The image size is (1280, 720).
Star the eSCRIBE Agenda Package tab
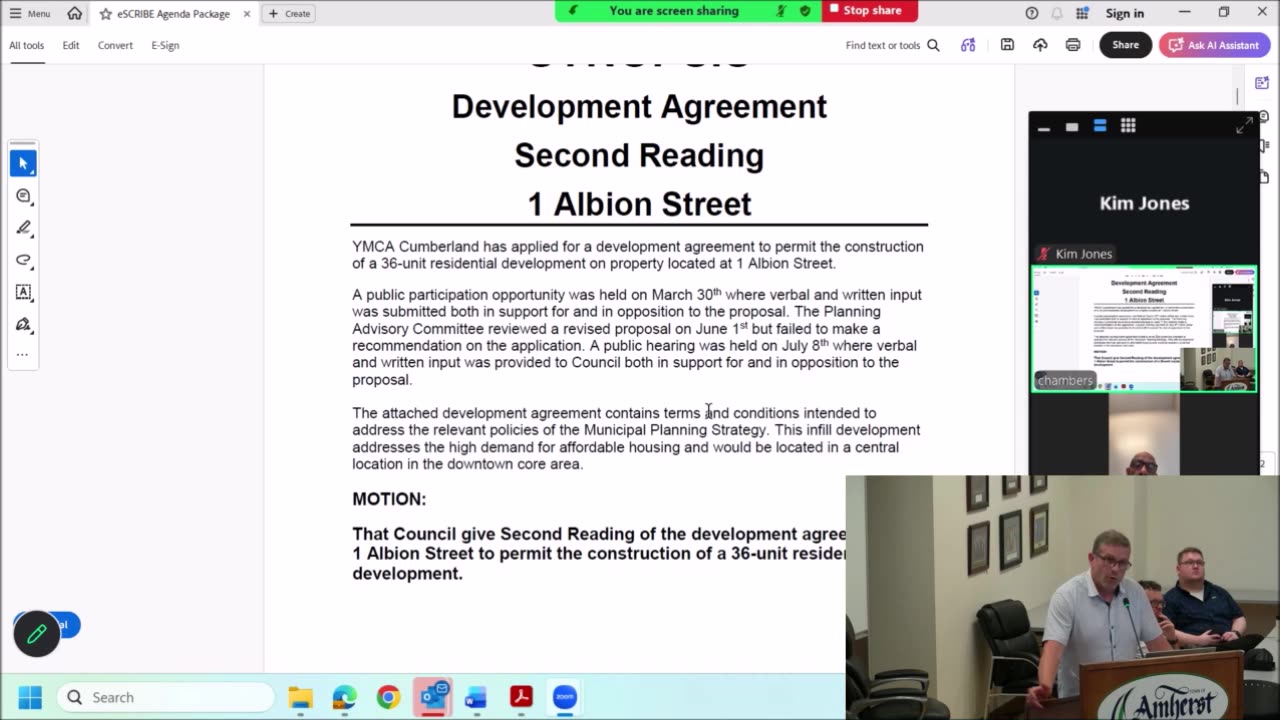coord(105,14)
